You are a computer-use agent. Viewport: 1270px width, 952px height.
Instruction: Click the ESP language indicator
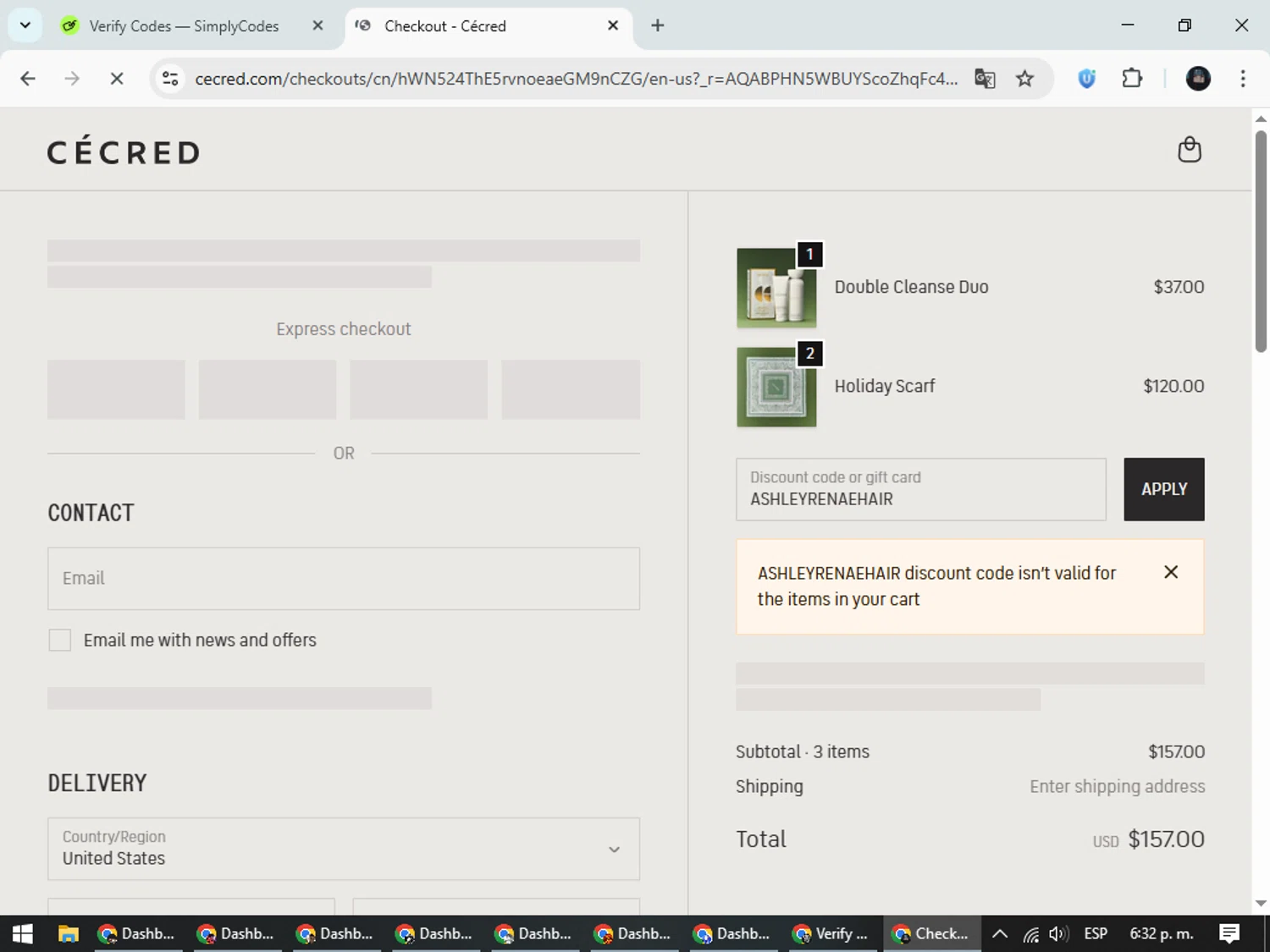tap(1096, 933)
